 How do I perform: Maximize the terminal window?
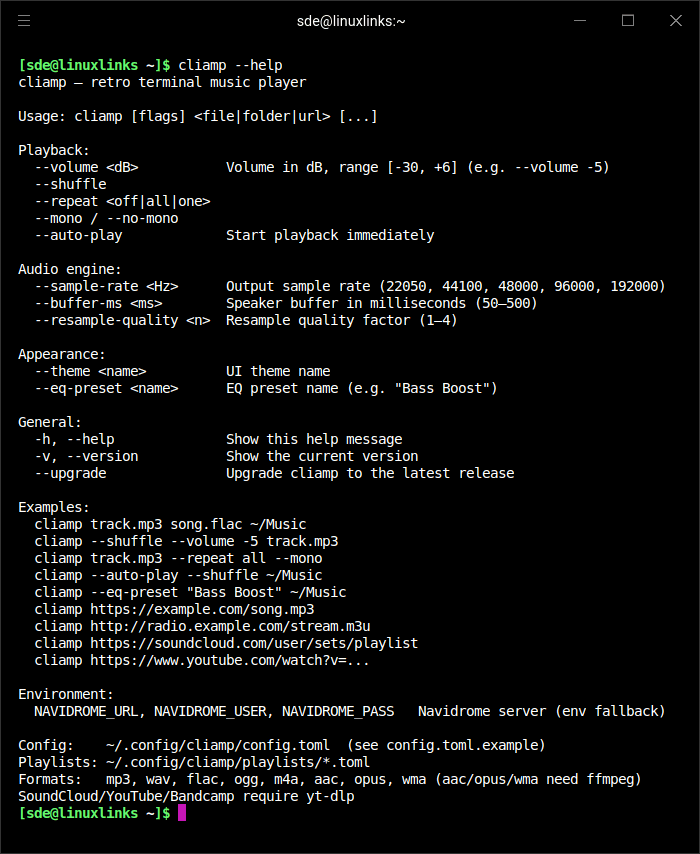[x=628, y=20]
